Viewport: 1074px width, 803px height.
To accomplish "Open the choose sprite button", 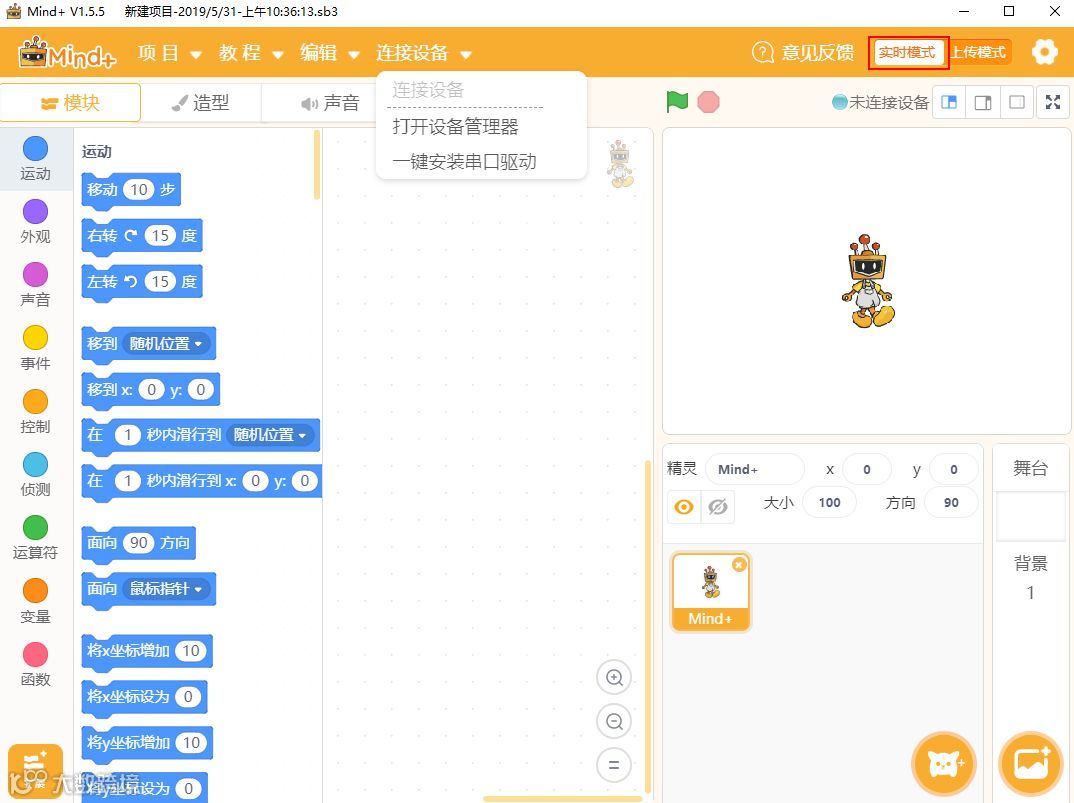I will [944, 764].
